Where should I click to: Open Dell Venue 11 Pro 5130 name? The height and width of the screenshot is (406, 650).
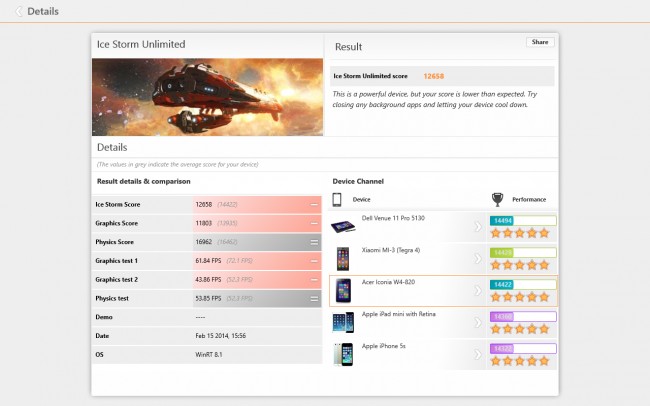(x=393, y=218)
